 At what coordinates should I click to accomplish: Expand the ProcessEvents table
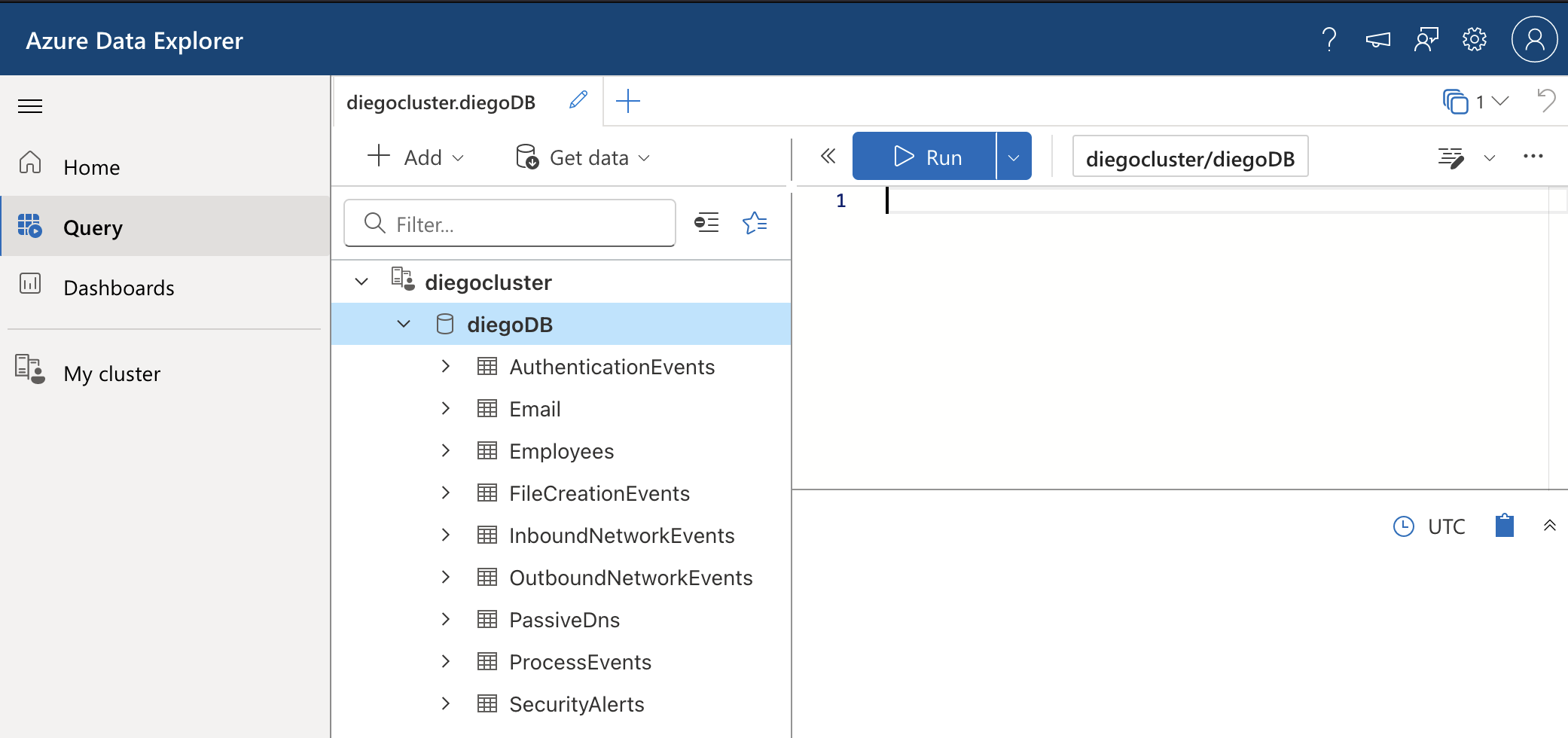tap(446, 661)
